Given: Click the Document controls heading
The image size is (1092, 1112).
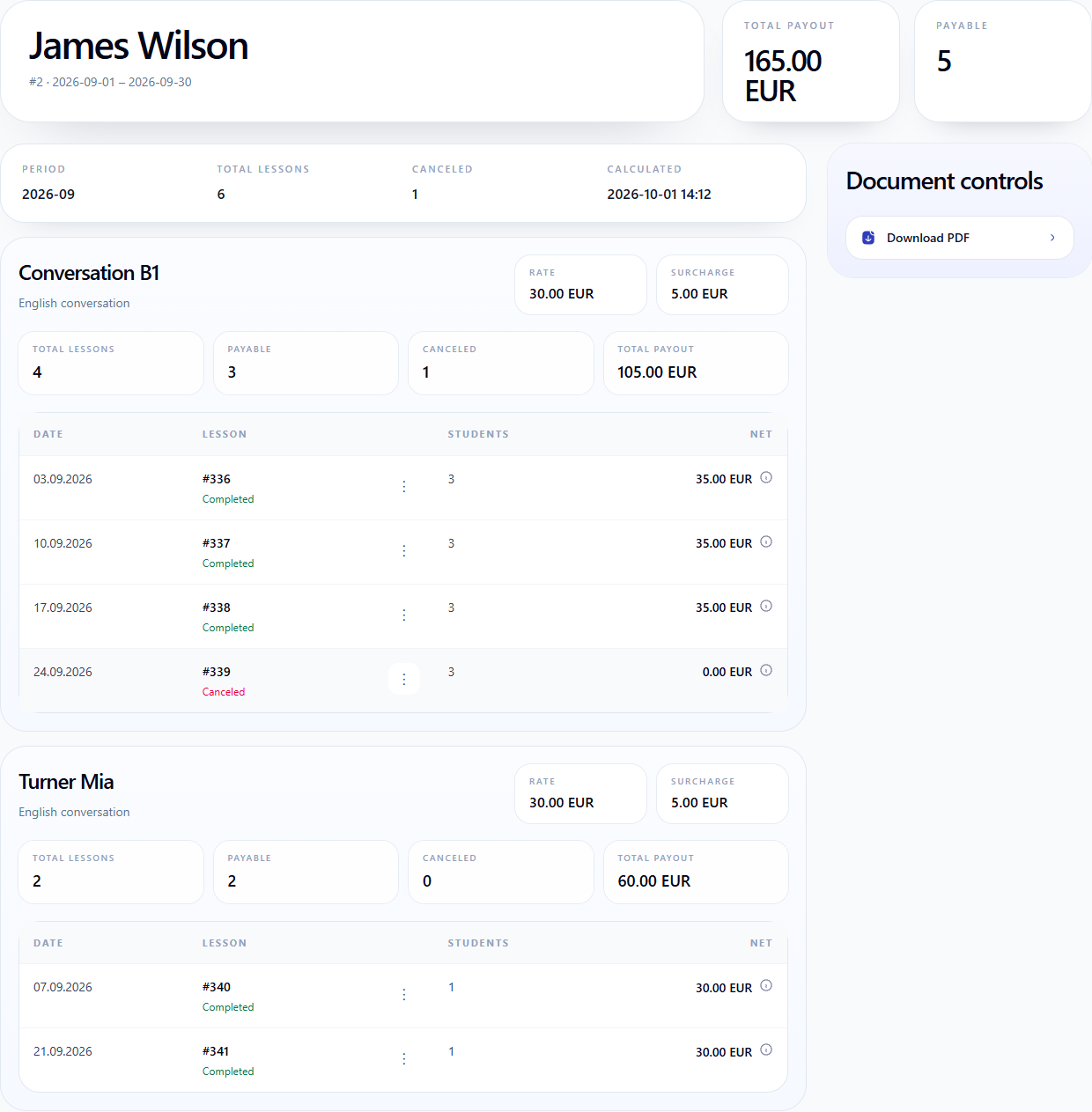Looking at the screenshot, I should point(944,181).
